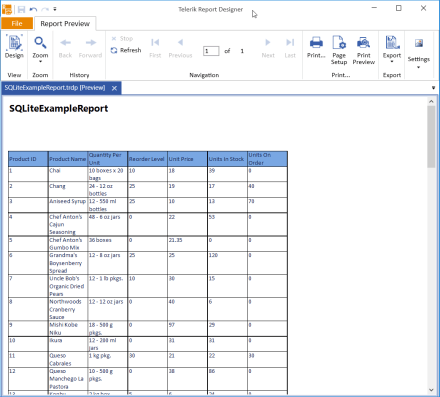
Task: Open the document tabs list dropdown
Action: point(433,88)
